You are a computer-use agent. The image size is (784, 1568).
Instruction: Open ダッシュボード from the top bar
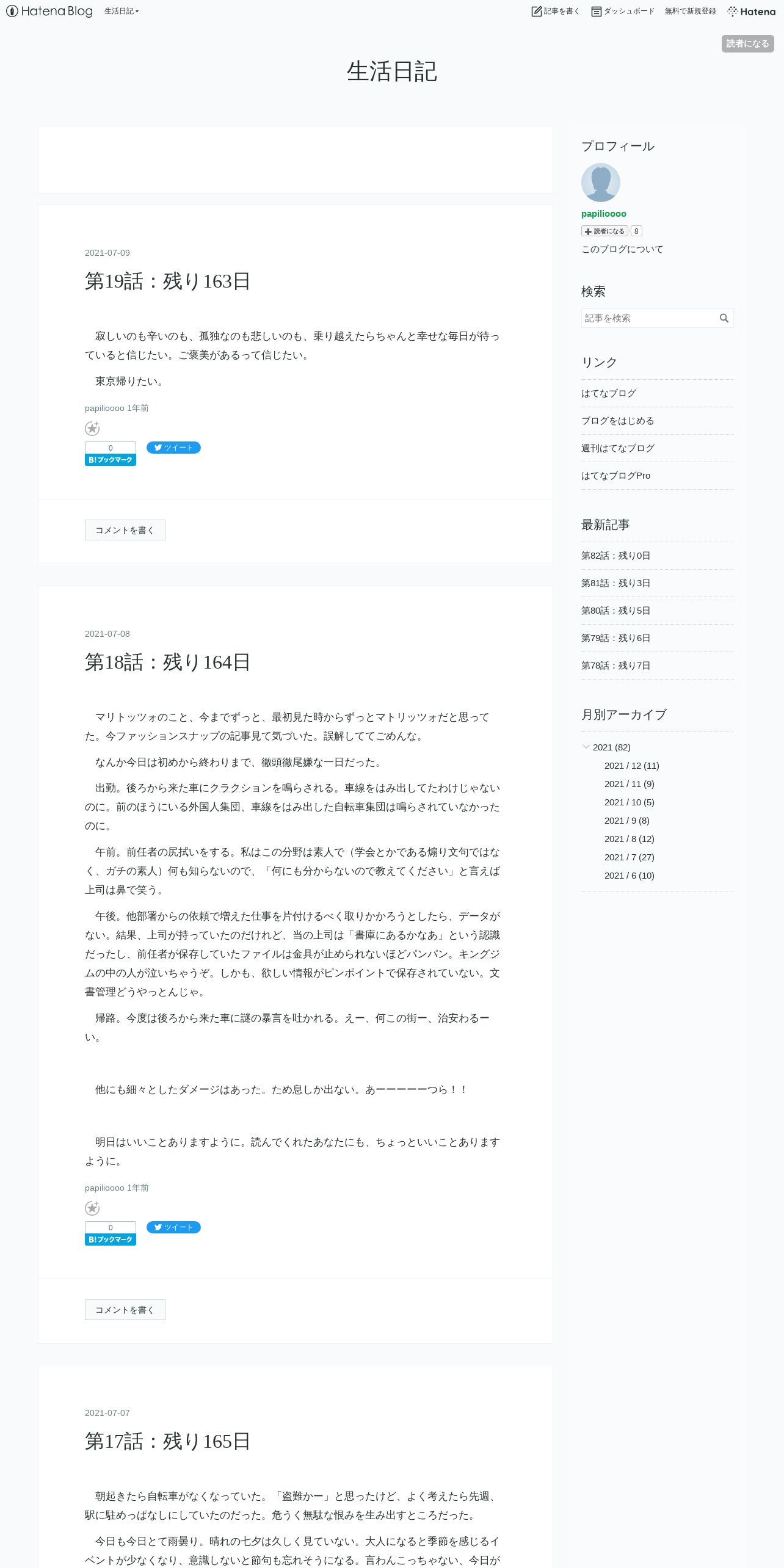623,11
